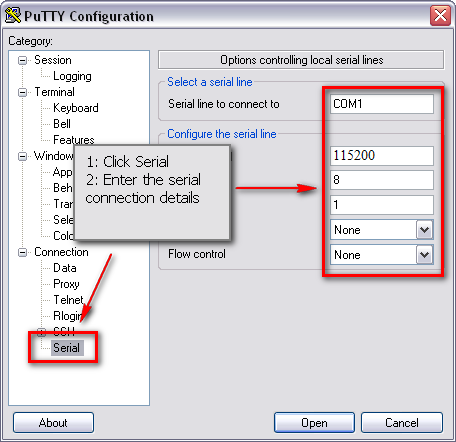Collapse the Connection tree node

pyautogui.click(x=22, y=252)
